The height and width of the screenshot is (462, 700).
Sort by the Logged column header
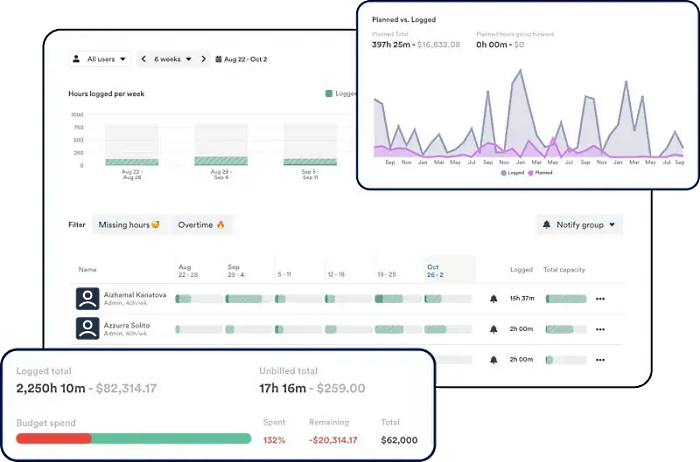click(x=521, y=270)
